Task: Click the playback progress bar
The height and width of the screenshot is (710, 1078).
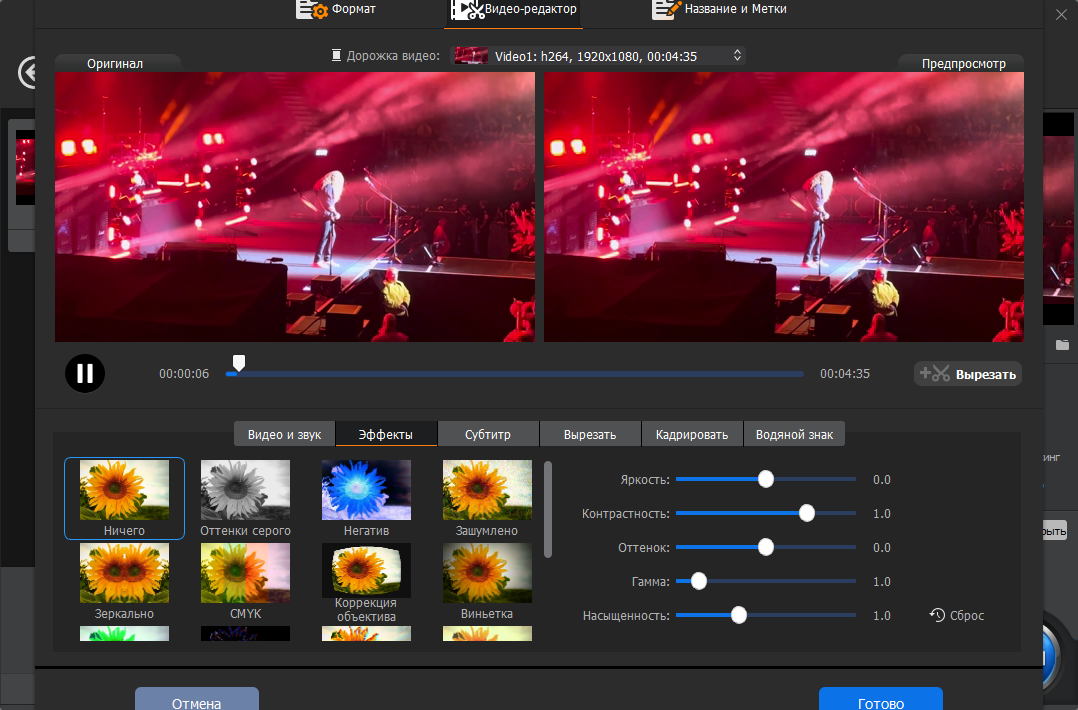Action: click(x=514, y=374)
